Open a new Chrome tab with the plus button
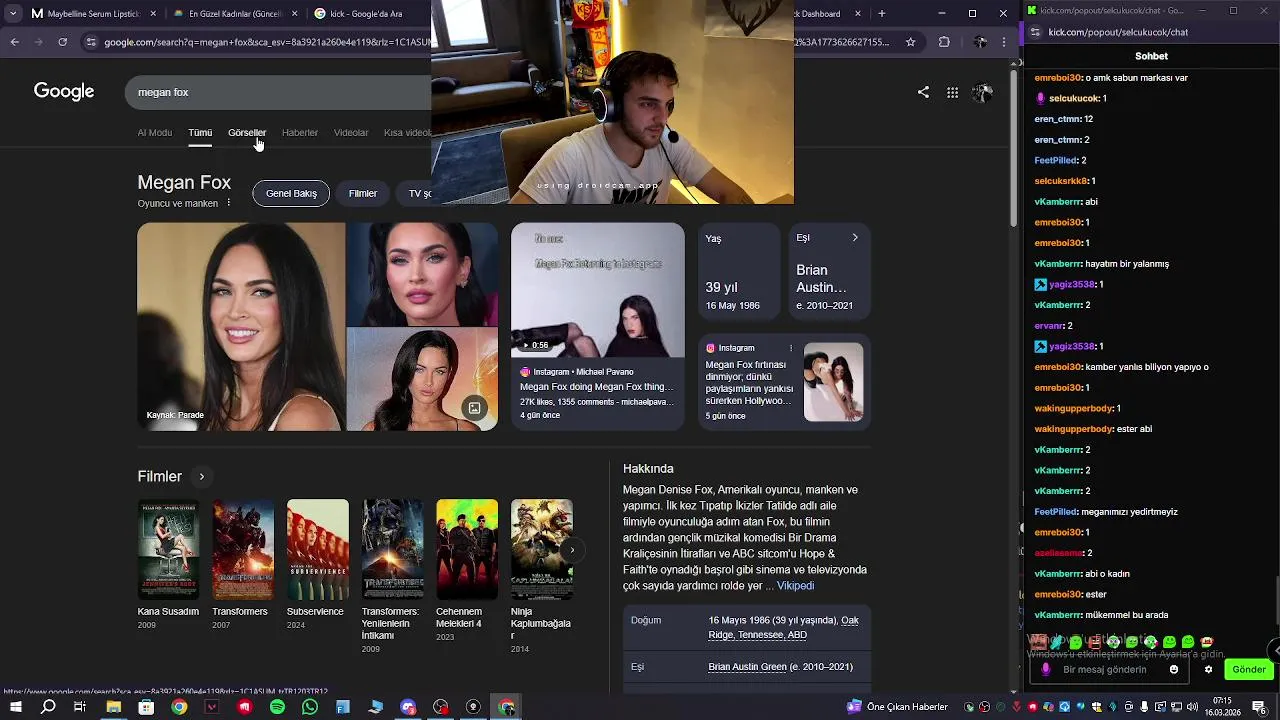1280x720 pixels. (881, 14)
